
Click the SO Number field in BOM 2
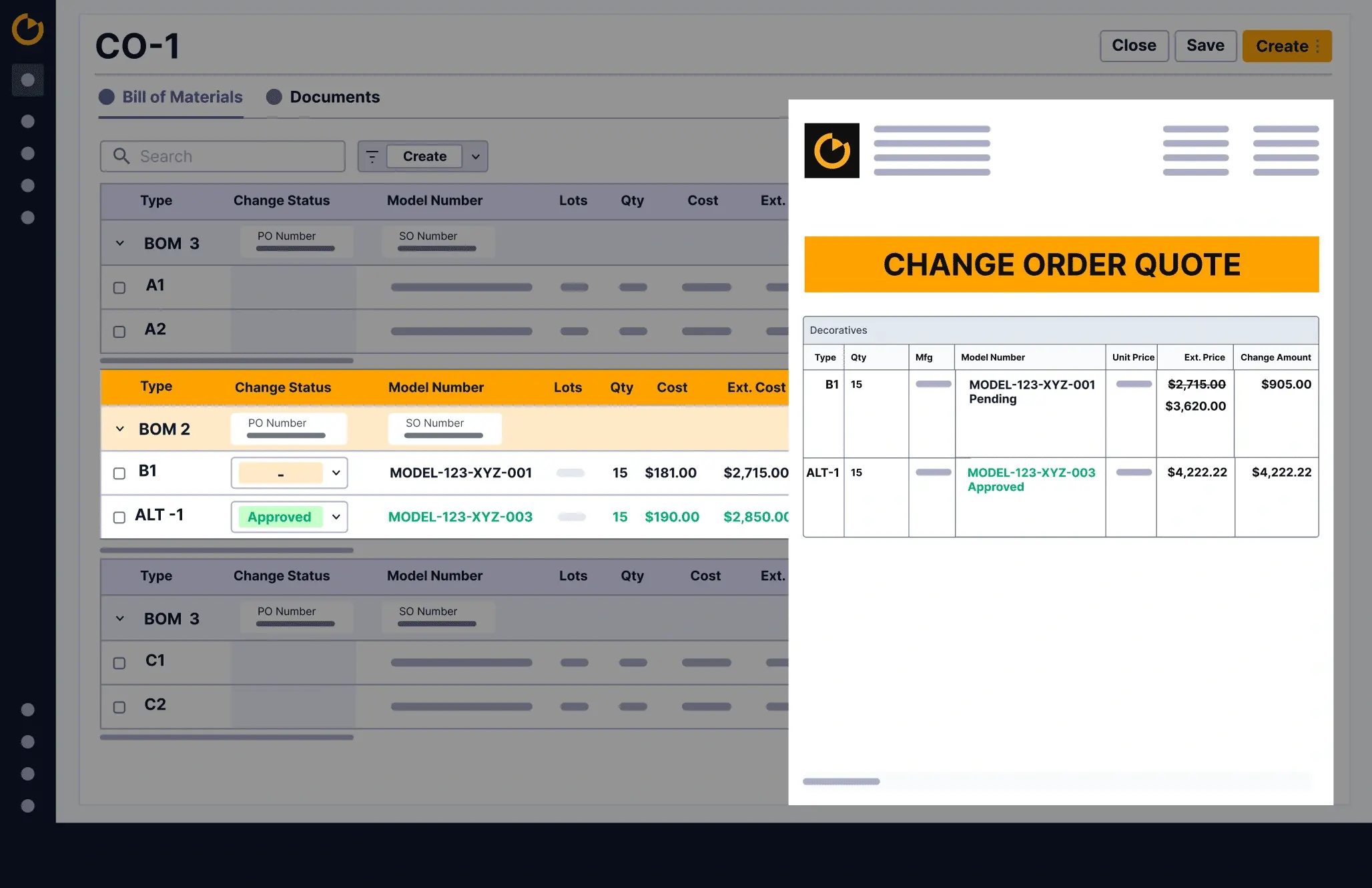[445, 428]
